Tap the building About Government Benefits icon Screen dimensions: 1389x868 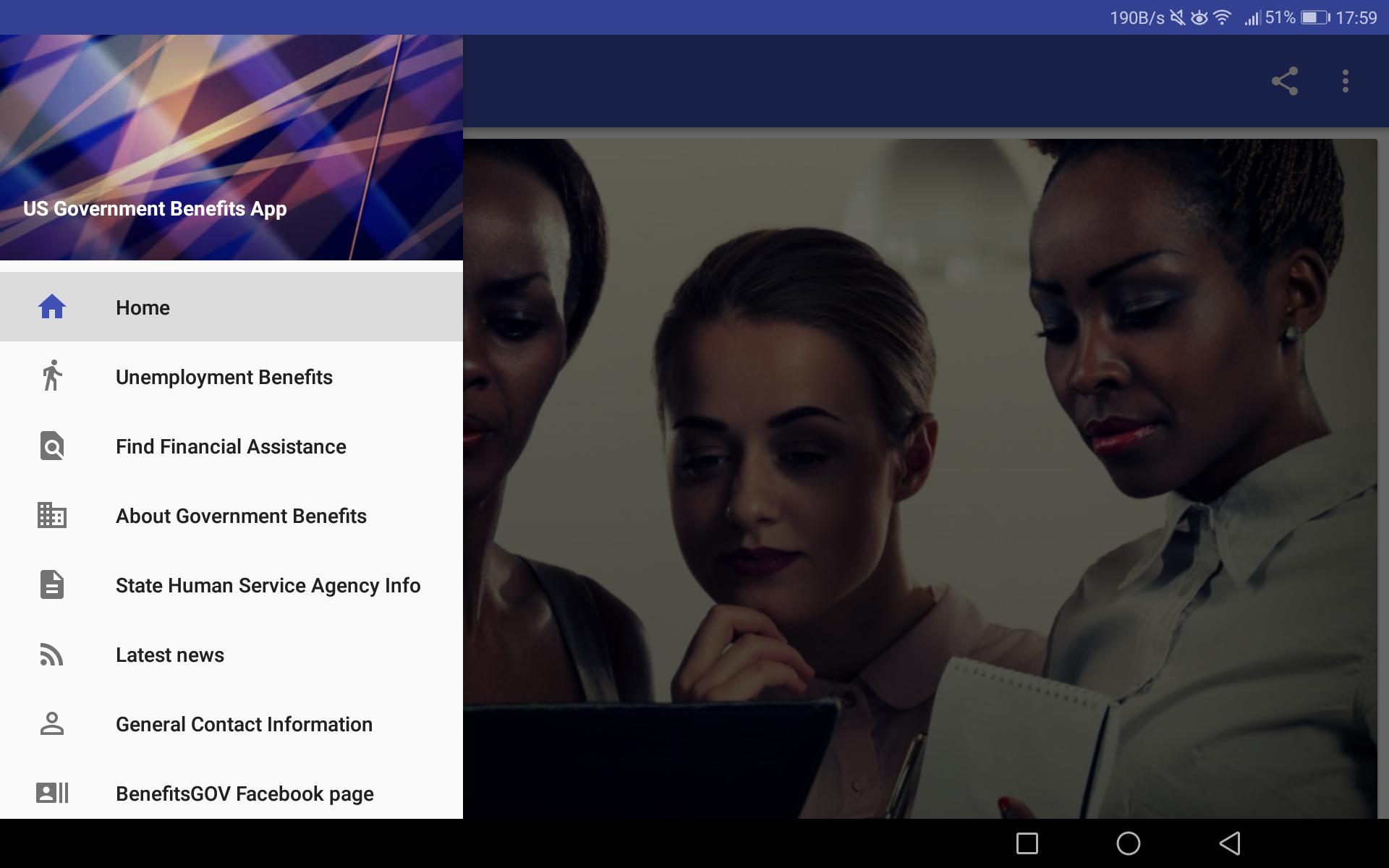[x=52, y=515]
